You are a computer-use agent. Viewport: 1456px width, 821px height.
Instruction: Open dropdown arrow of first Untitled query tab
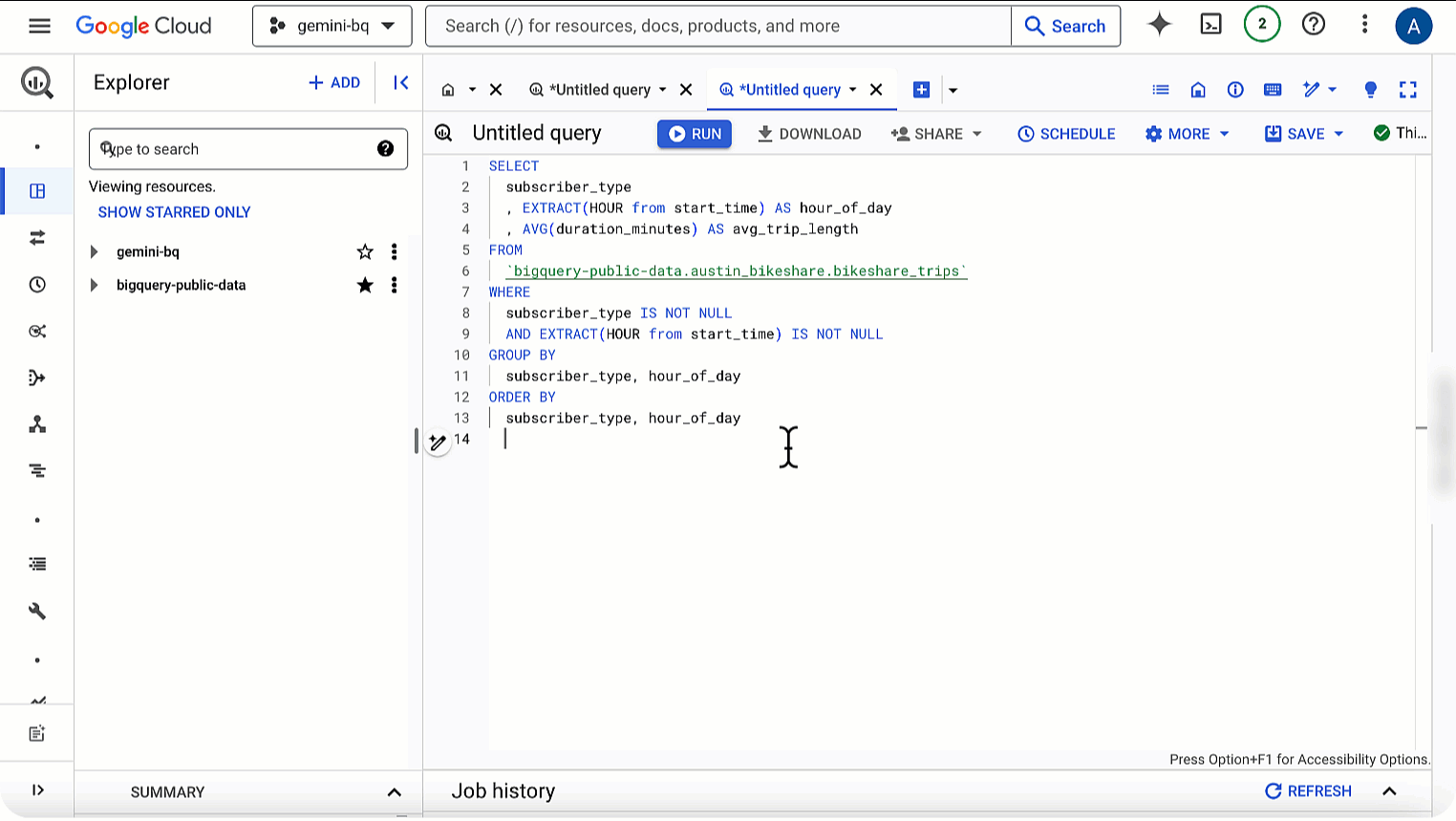click(x=662, y=90)
